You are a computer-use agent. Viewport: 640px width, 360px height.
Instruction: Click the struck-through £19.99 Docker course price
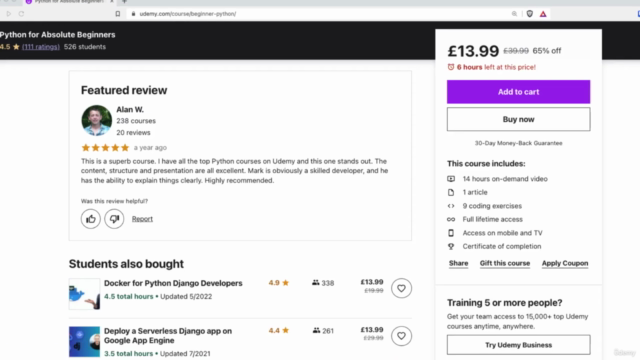tap(373, 291)
